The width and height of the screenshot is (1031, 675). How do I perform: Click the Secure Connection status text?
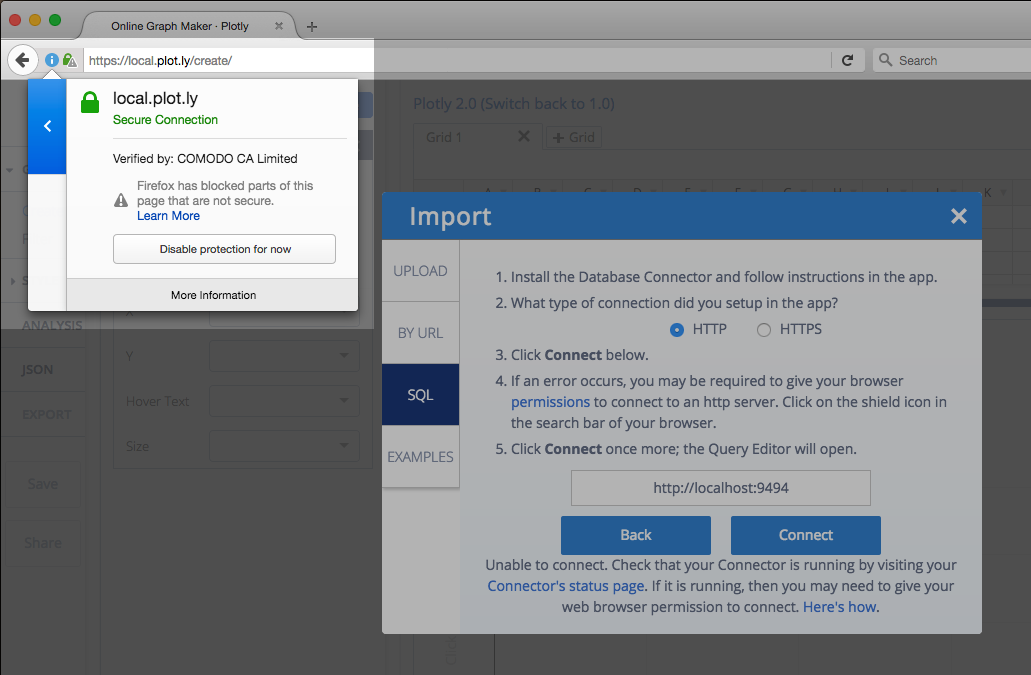pyautogui.click(x=165, y=120)
